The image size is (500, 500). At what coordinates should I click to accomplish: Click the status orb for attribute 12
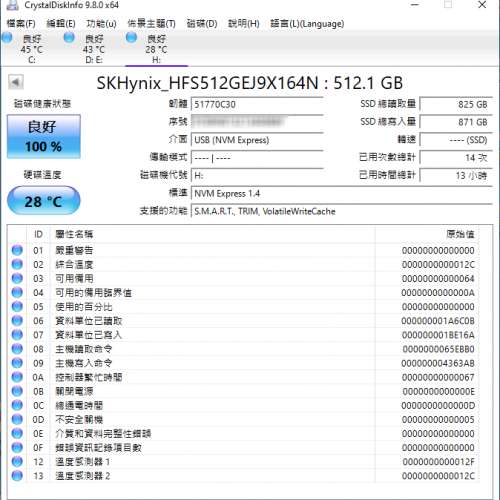click(x=17, y=462)
